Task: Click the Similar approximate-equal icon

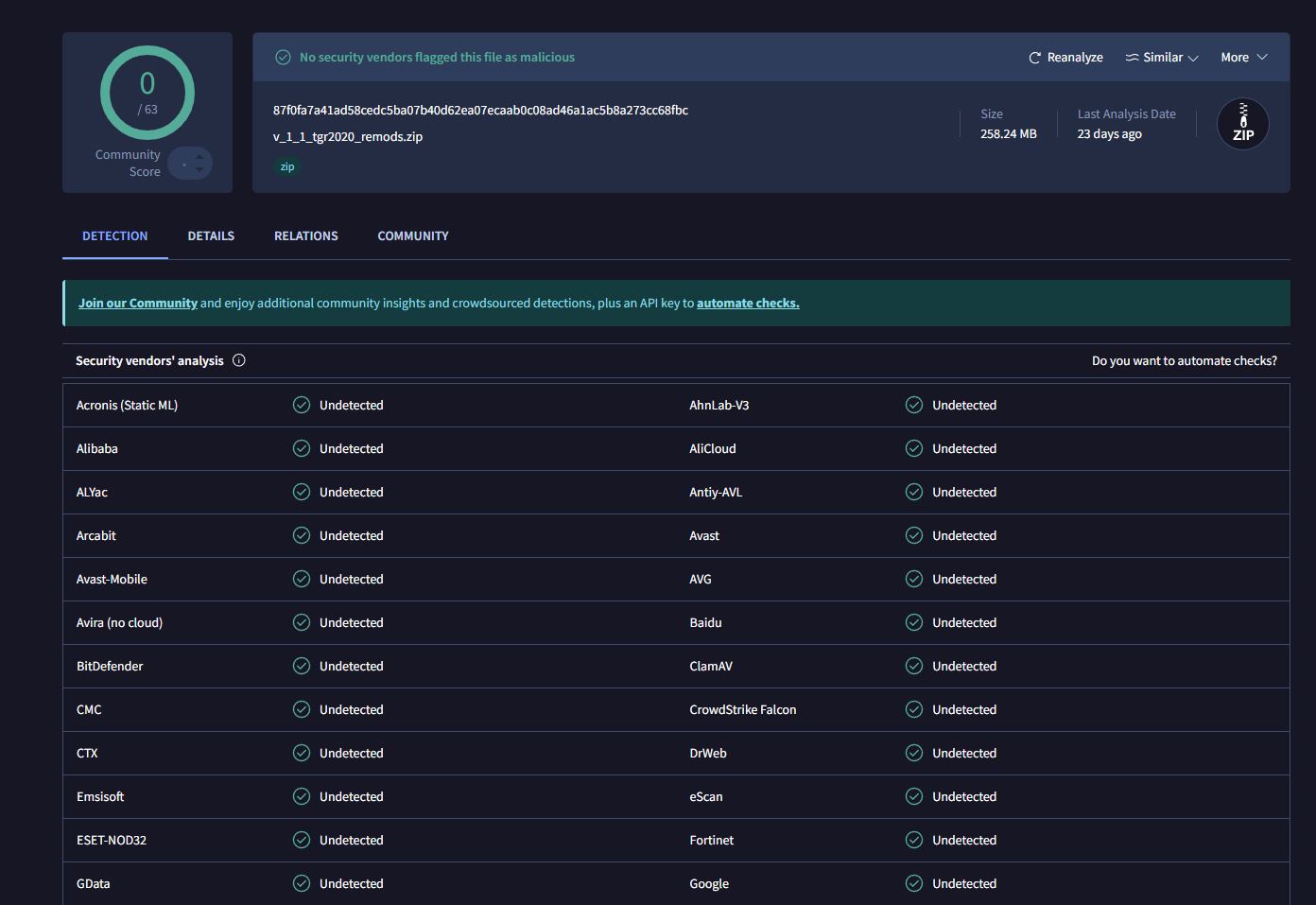Action: pos(1132,58)
